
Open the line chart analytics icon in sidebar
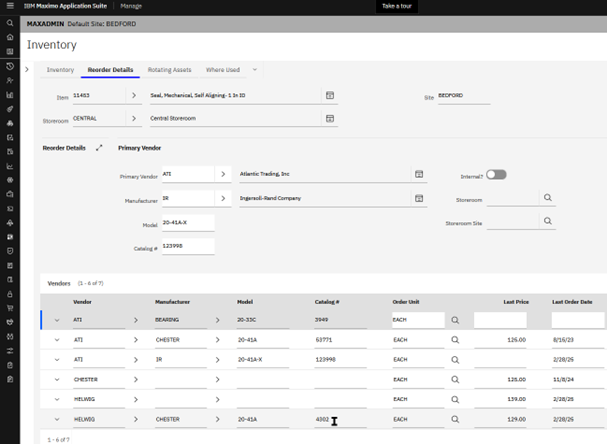coord(10,166)
